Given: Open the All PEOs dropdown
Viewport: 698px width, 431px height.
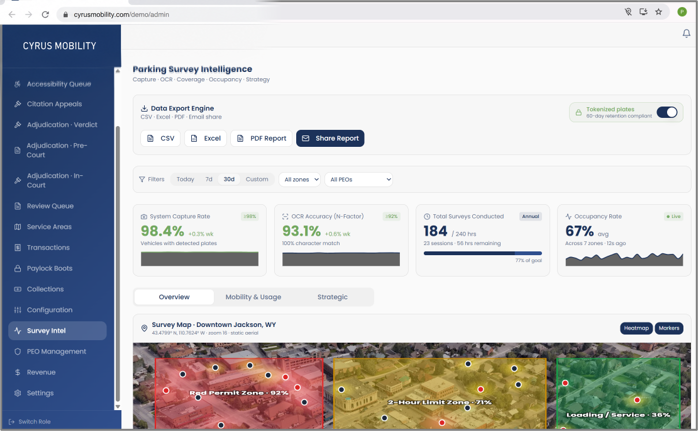Looking at the screenshot, I should (359, 179).
